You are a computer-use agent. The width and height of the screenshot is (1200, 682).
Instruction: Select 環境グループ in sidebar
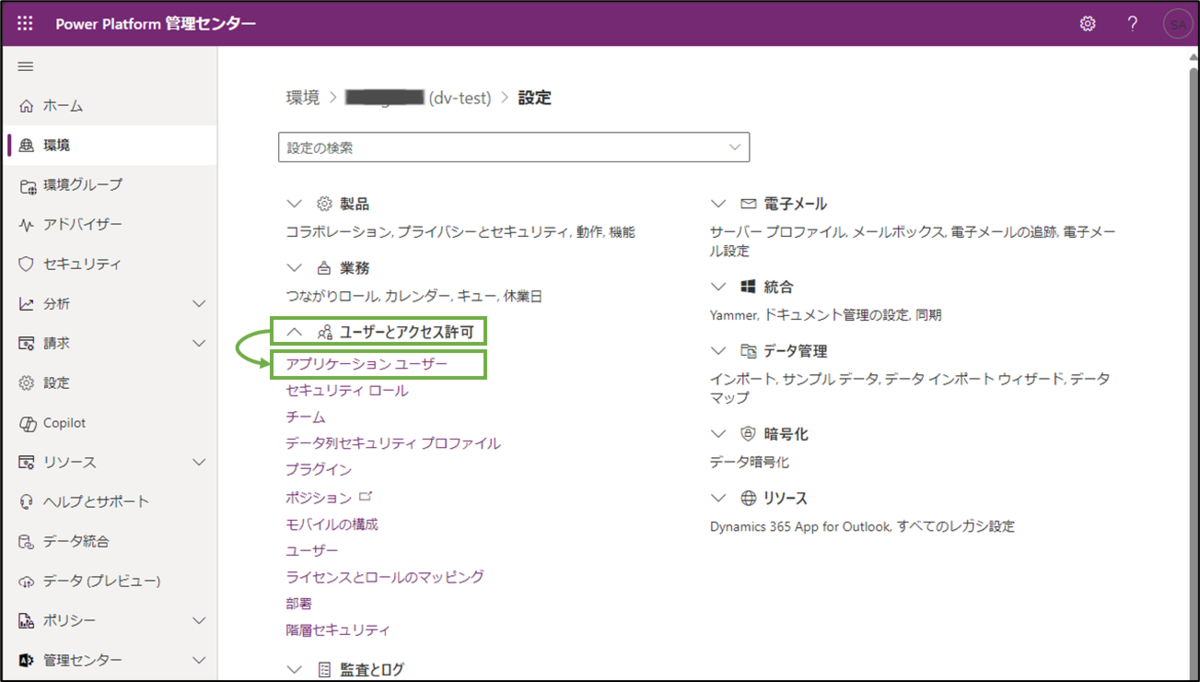108,185
